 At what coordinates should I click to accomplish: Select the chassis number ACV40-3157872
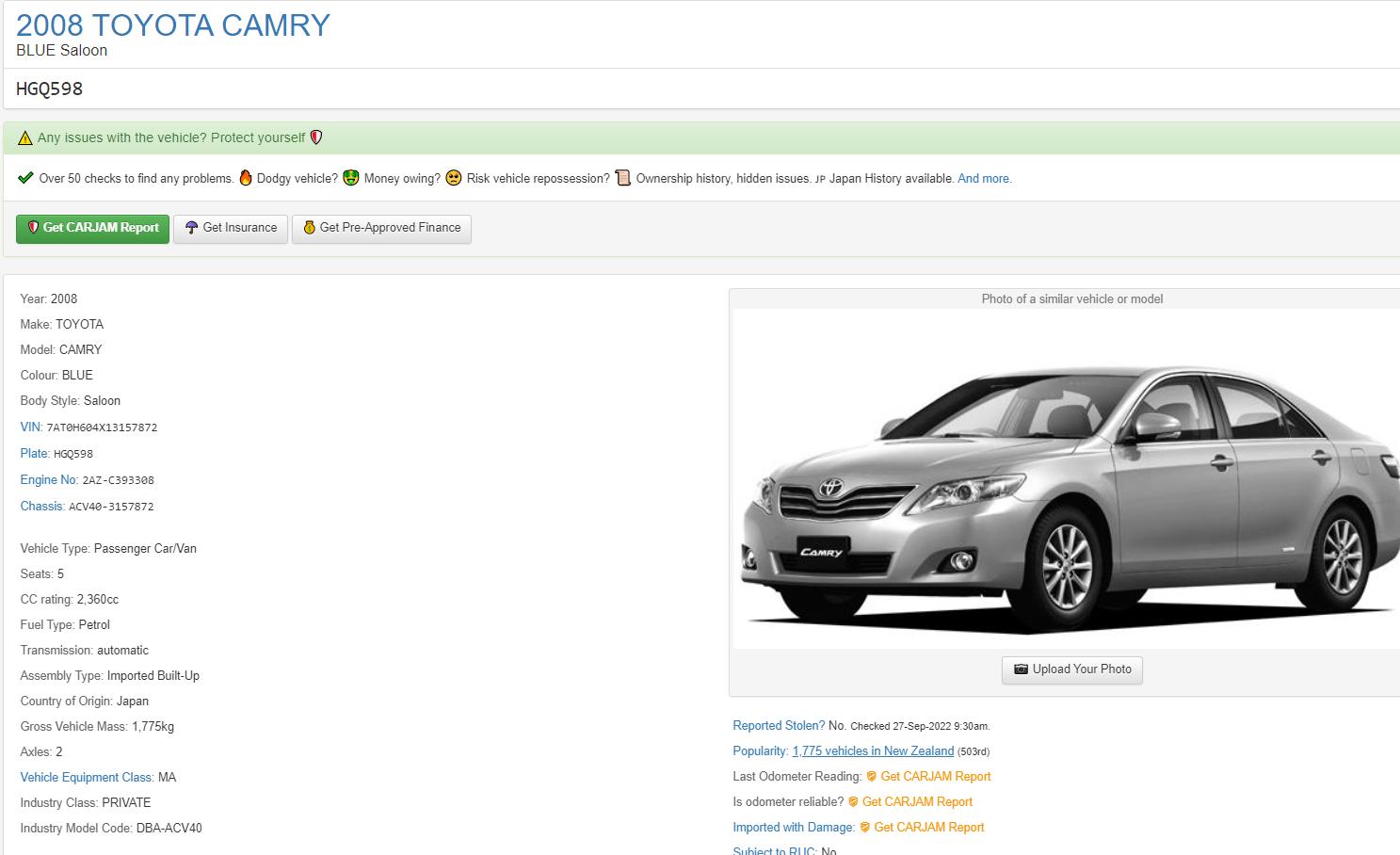(x=111, y=507)
